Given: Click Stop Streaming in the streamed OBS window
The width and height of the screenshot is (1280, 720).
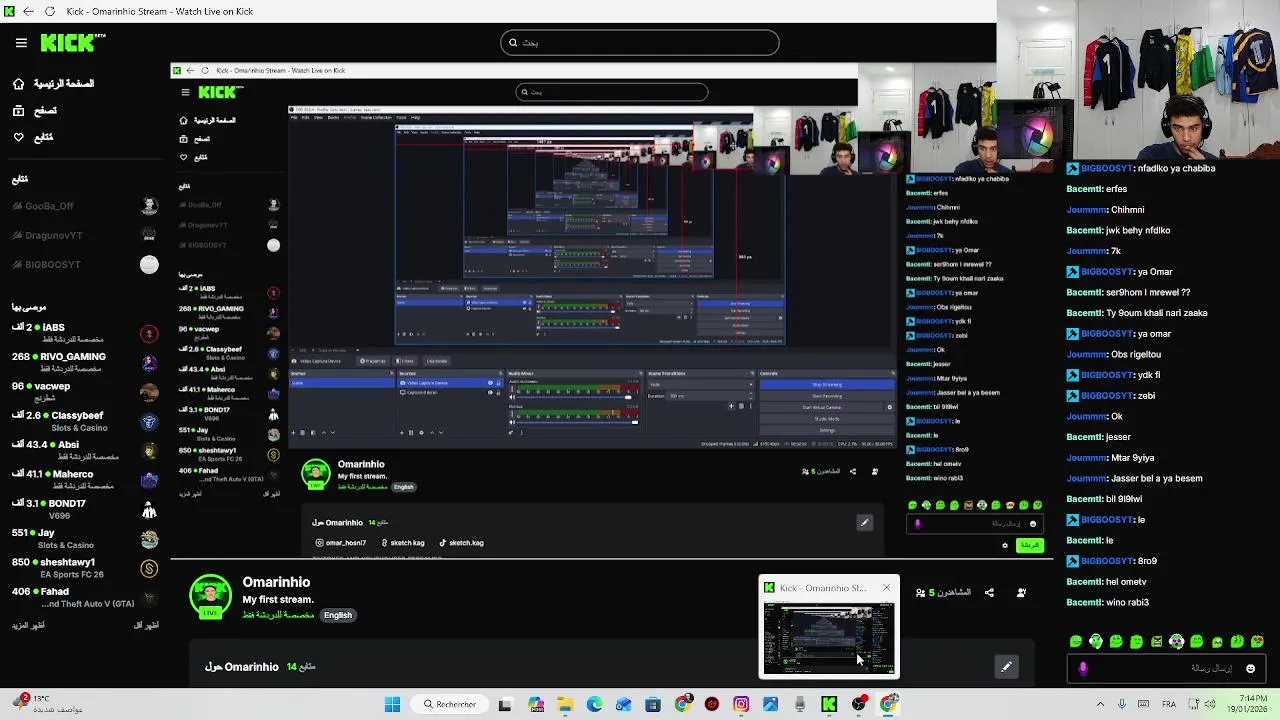Looking at the screenshot, I should (x=827, y=384).
